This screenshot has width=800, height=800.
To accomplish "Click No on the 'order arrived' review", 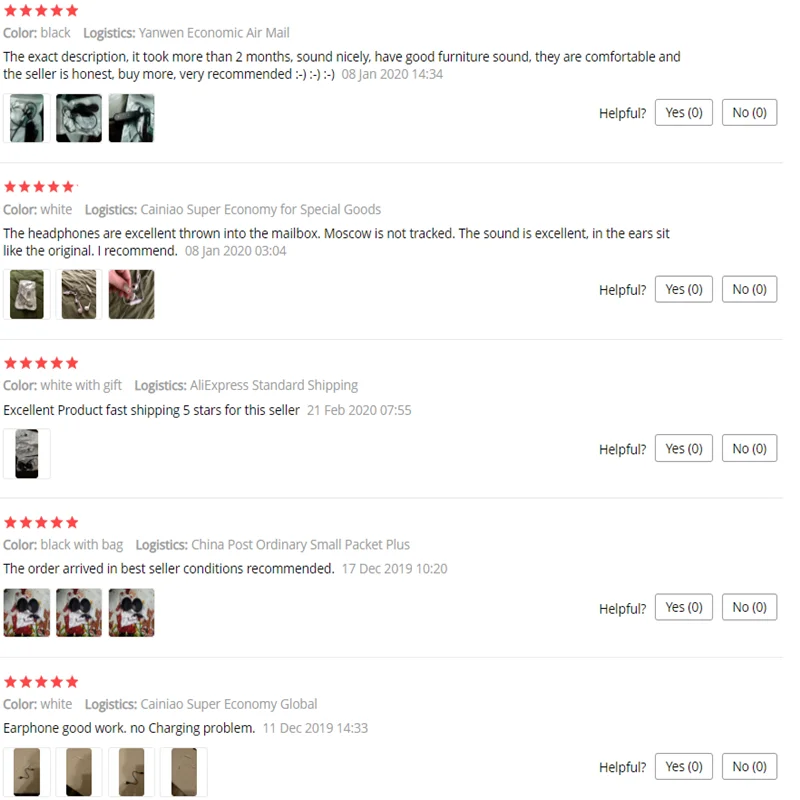I will 749,607.
